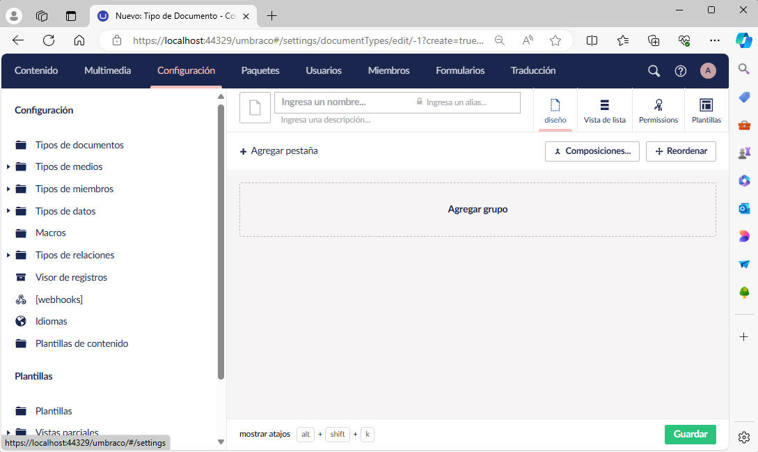Image resolution: width=758 pixels, height=452 pixels.
Task: Click the alias lock icon
Action: (x=419, y=102)
